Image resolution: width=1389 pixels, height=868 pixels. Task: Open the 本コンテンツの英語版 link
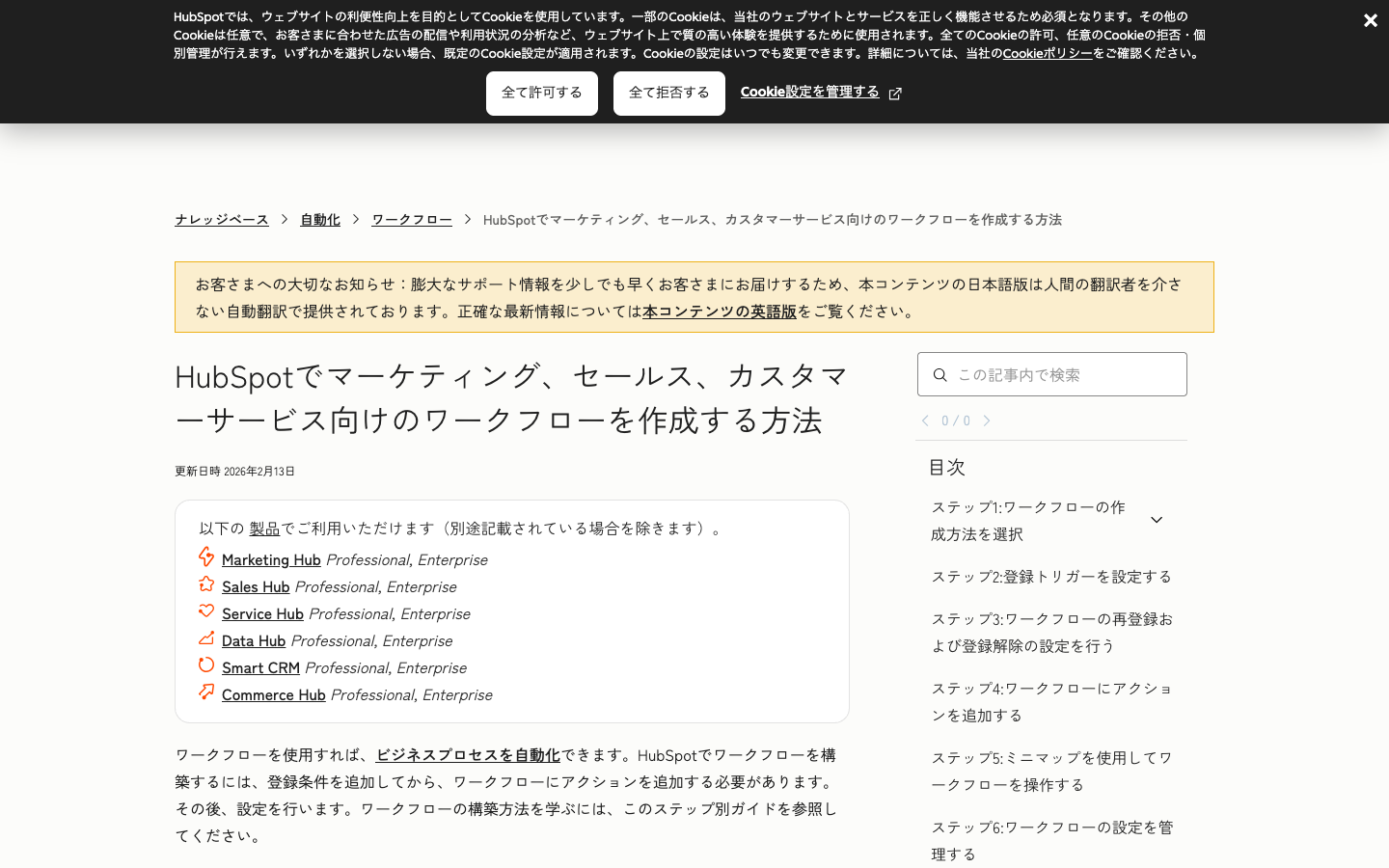coord(719,312)
